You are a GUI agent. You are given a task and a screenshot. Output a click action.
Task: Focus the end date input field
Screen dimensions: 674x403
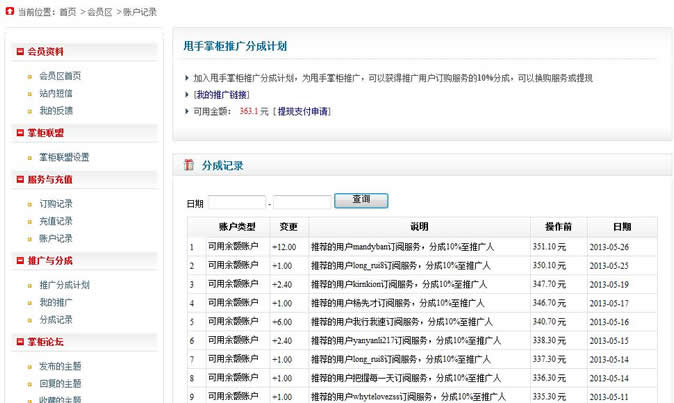pos(302,202)
